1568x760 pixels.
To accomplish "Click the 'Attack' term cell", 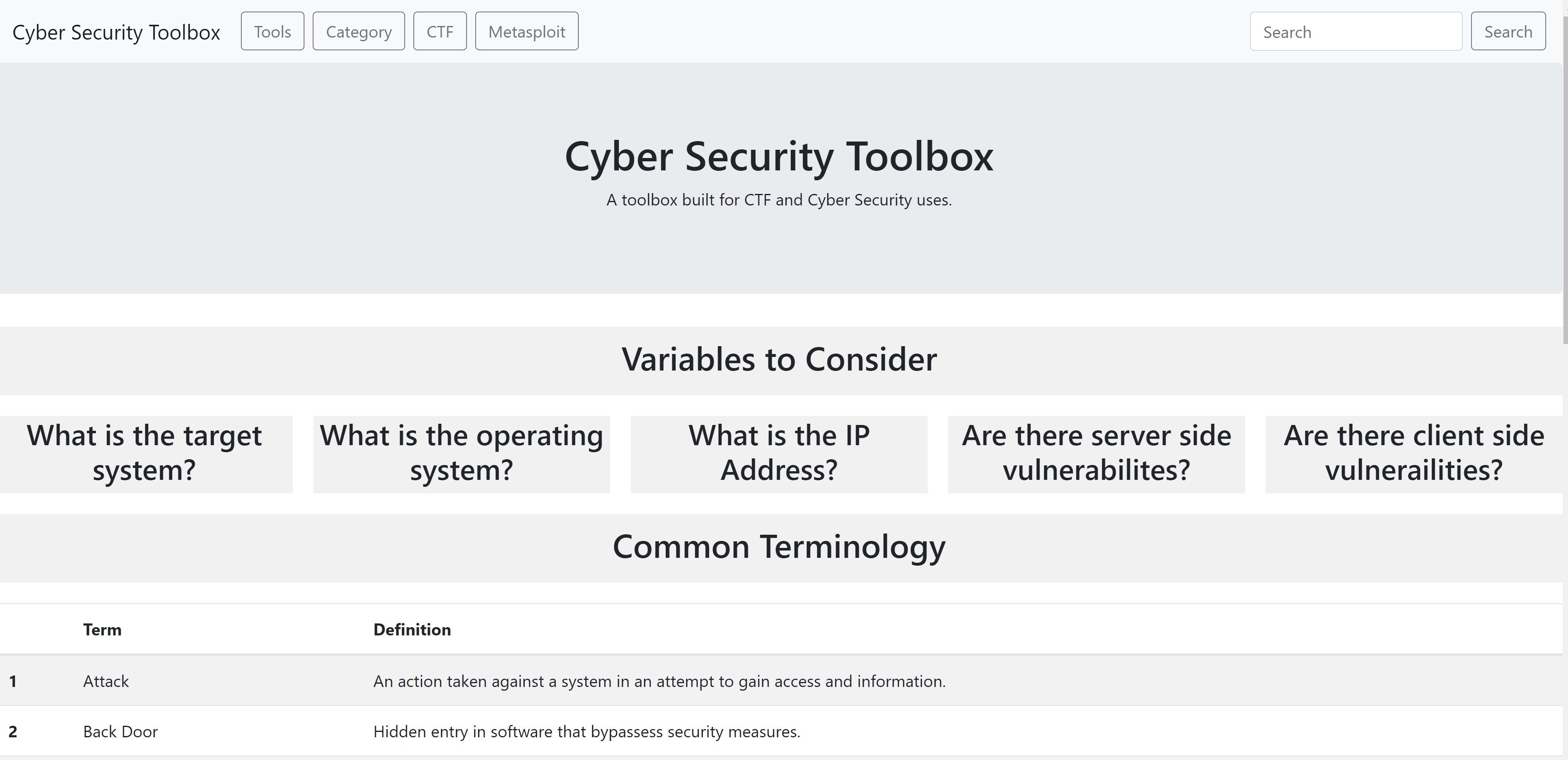I will pos(106,681).
